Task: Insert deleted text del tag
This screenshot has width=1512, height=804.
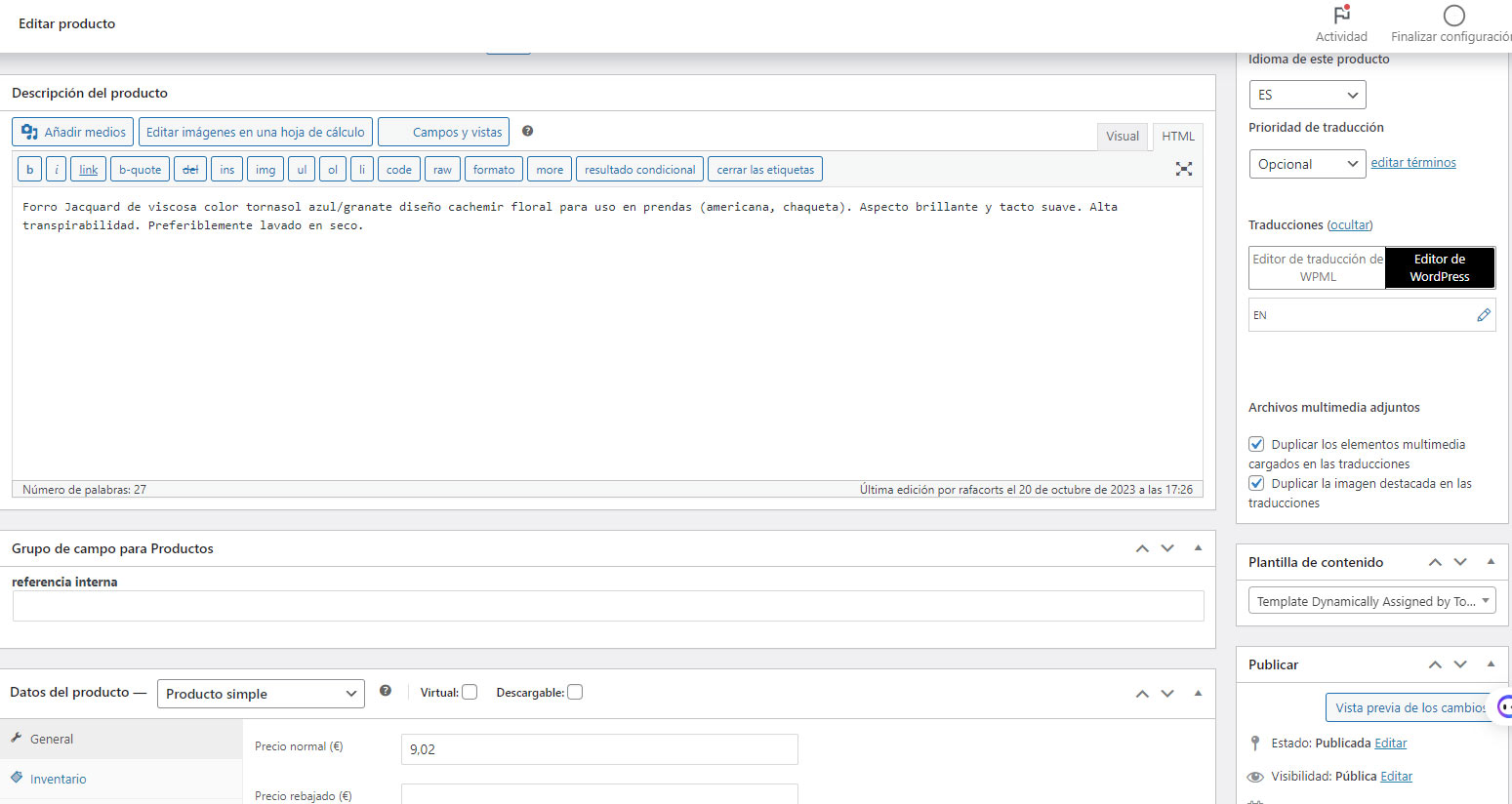Action: coord(190,170)
